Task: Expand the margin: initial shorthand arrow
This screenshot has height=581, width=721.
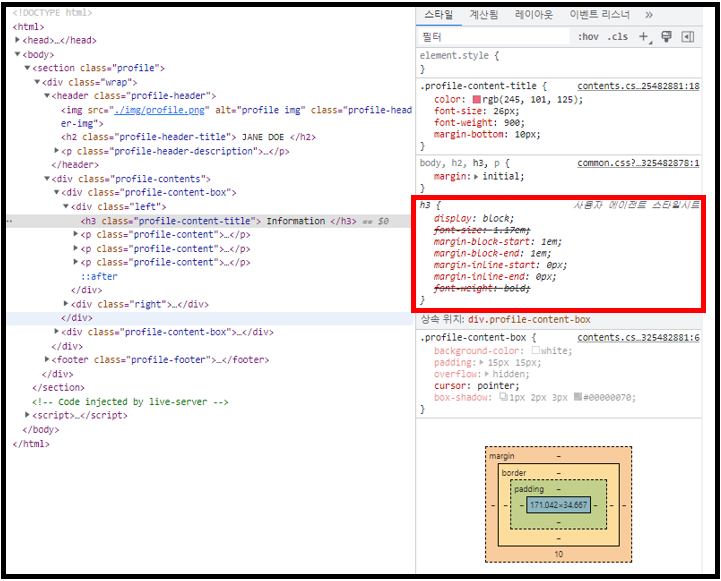Action: click(476, 177)
